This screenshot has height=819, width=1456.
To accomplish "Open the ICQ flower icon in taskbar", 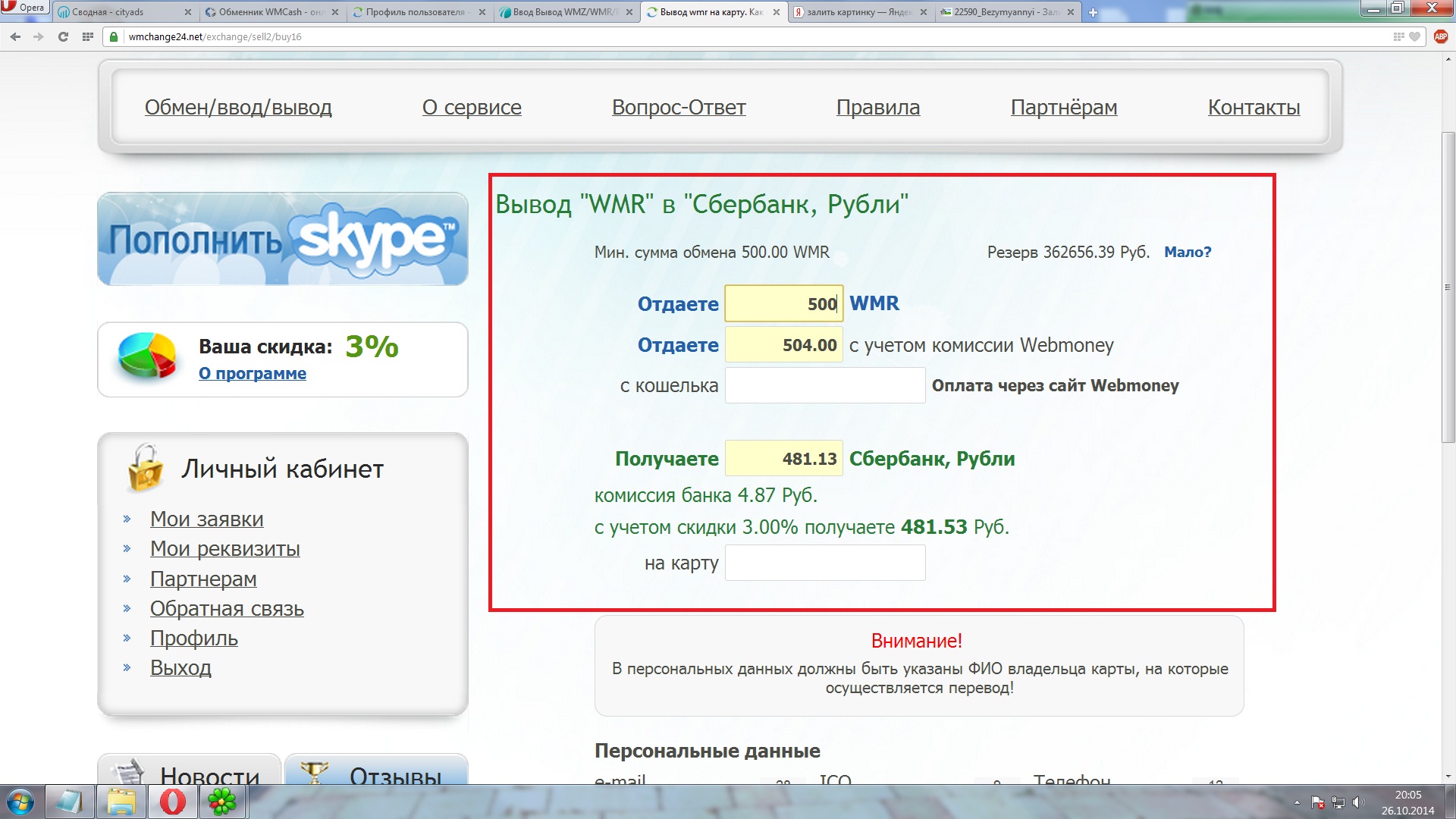I will (223, 802).
